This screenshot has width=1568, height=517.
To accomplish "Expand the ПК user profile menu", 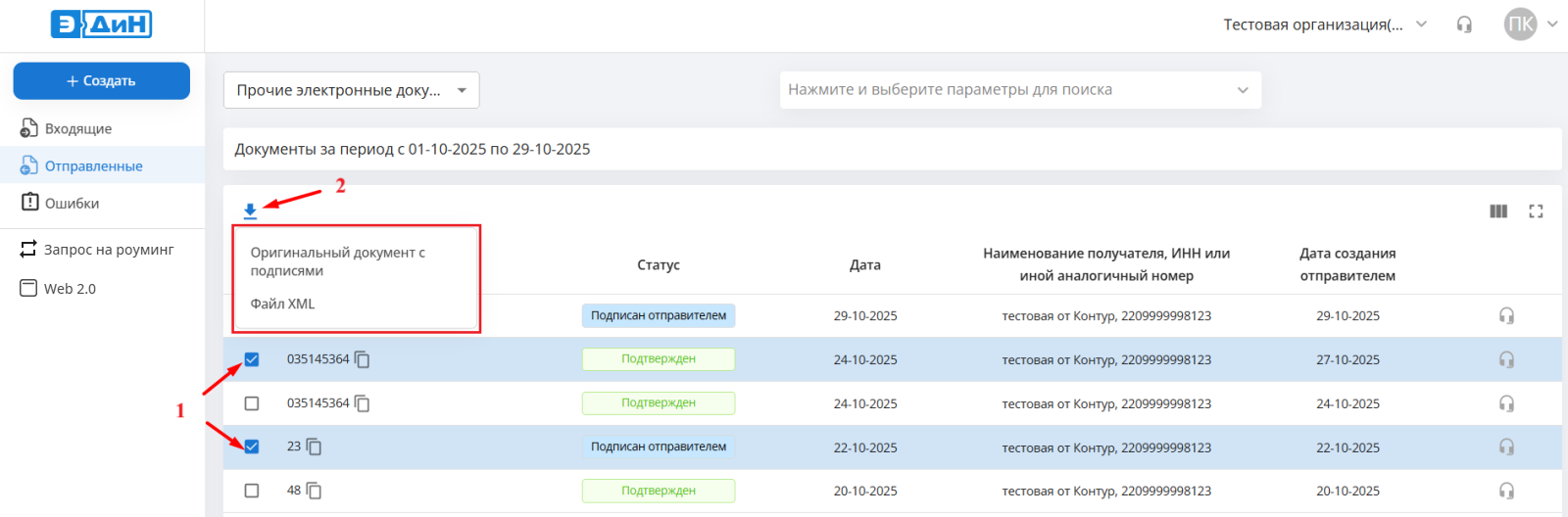I will pos(1530,24).
